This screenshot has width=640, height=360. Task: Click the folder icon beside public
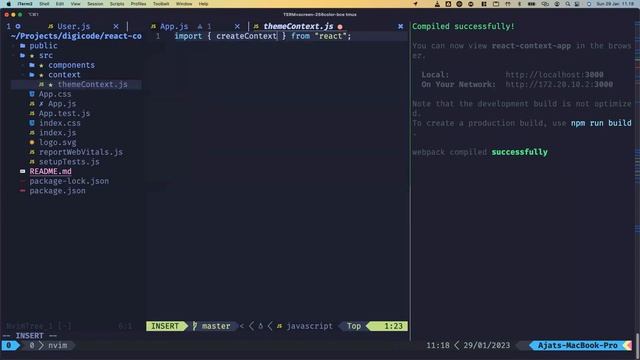[22, 46]
